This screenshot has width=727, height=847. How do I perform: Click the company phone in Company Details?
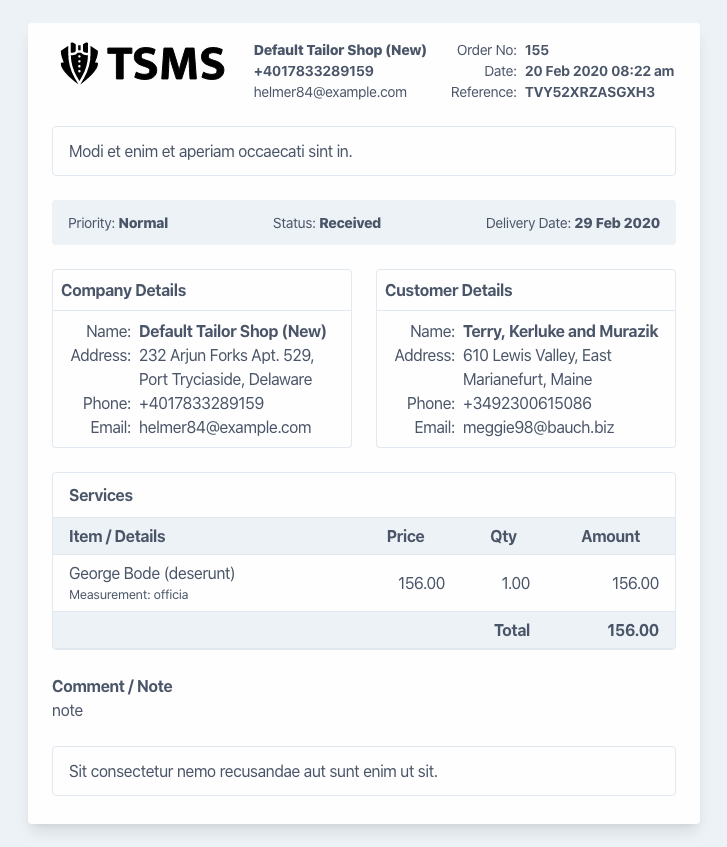coord(201,403)
